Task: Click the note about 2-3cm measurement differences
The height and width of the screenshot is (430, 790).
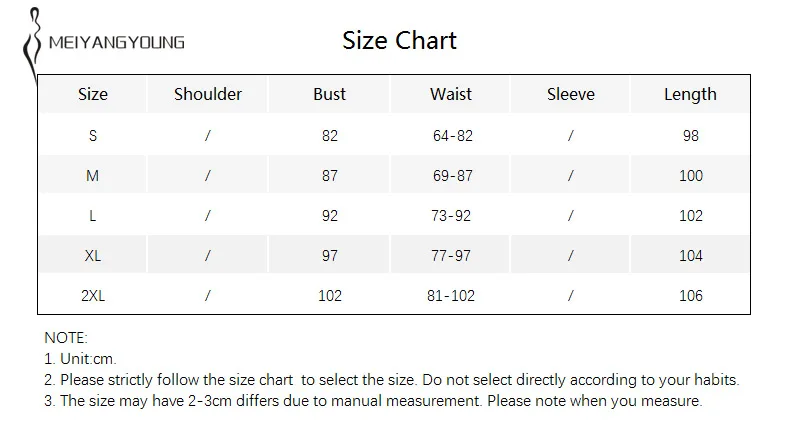Action: (373, 401)
